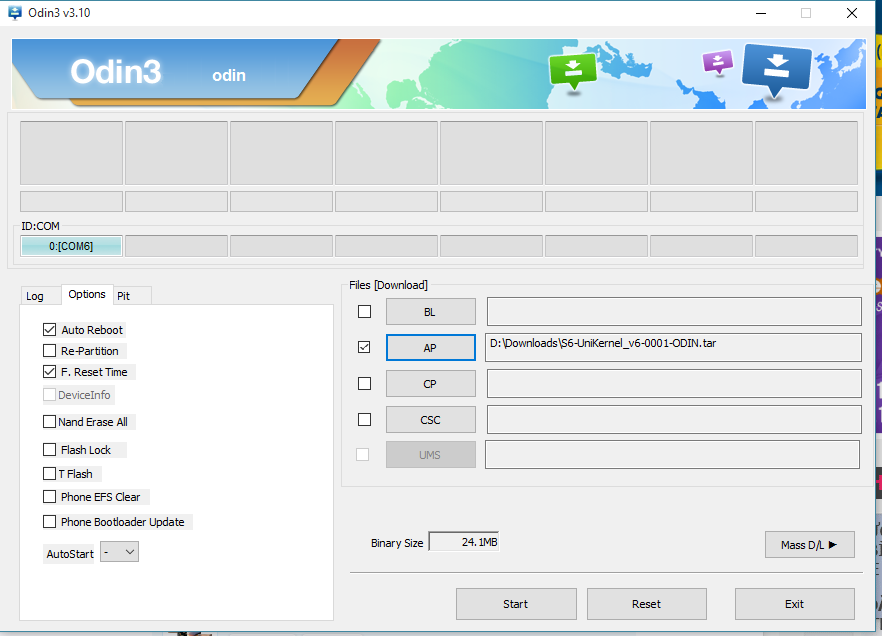The width and height of the screenshot is (882, 636).
Task: Open the Pit tab
Action: point(124,296)
